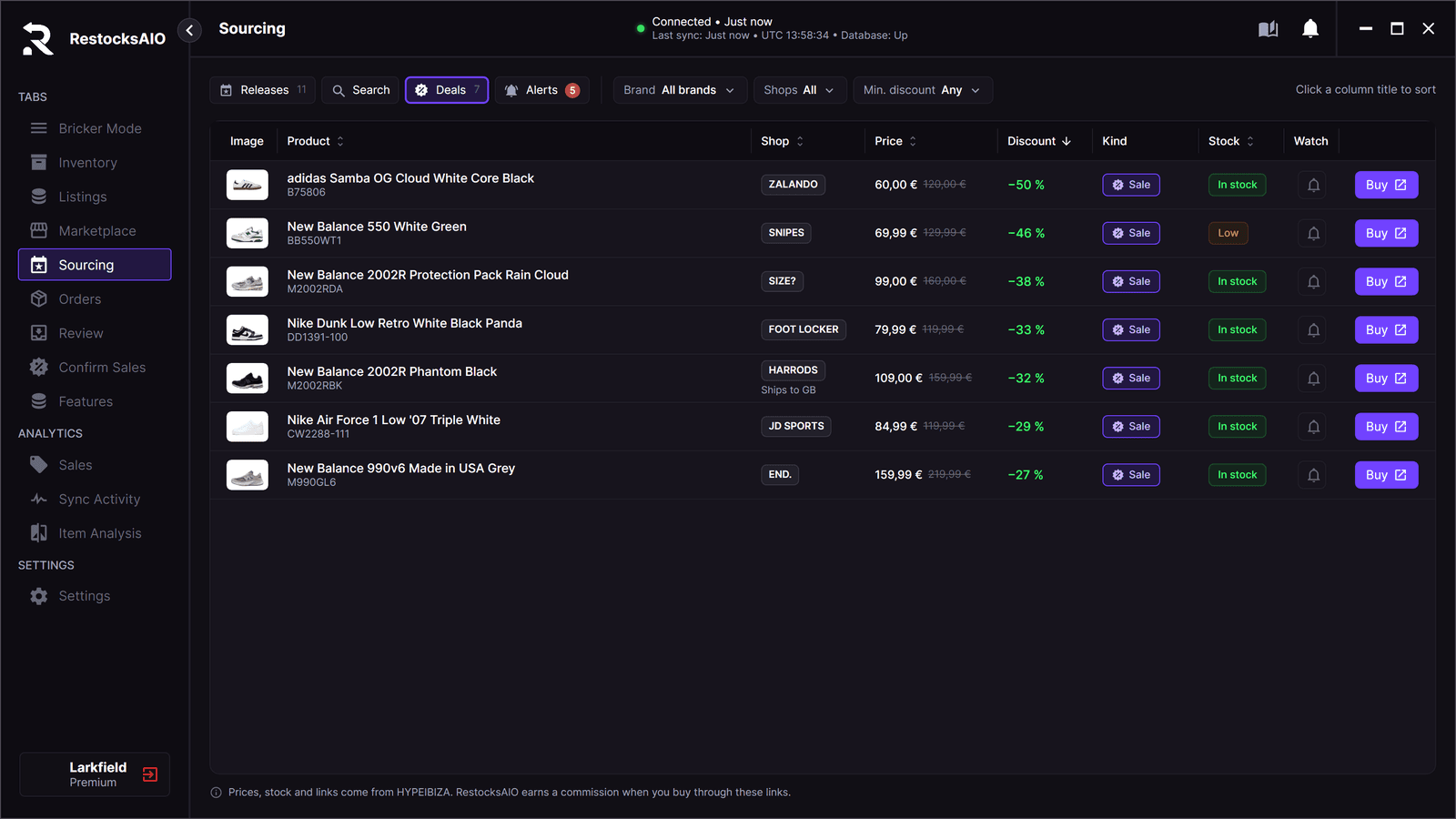1456x819 pixels.
Task: Buy the adidas Samba OG deal
Action: [x=1386, y=185]
